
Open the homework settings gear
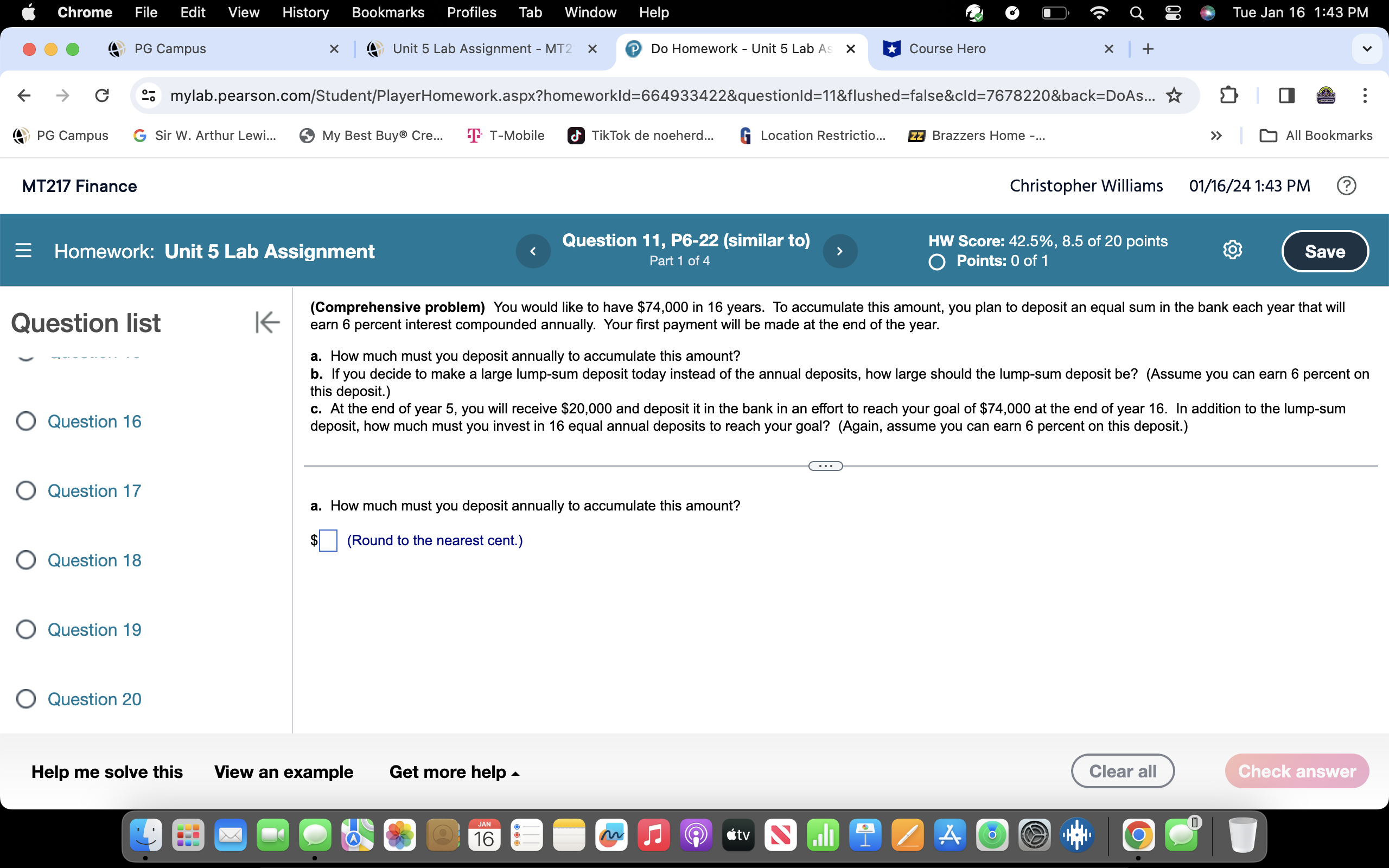1232,250
